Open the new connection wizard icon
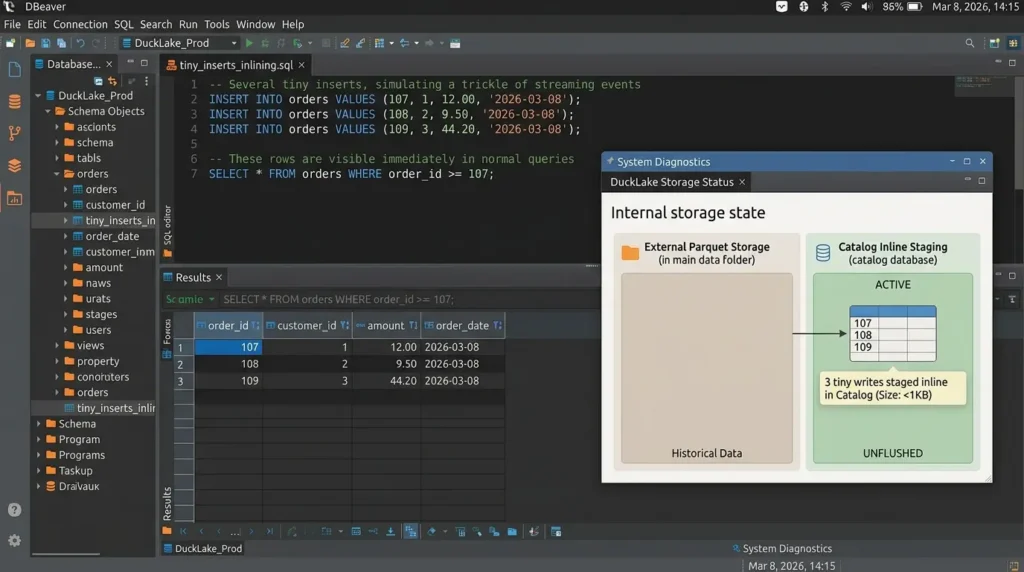1024x572 pixels. (x=10, y=43)
